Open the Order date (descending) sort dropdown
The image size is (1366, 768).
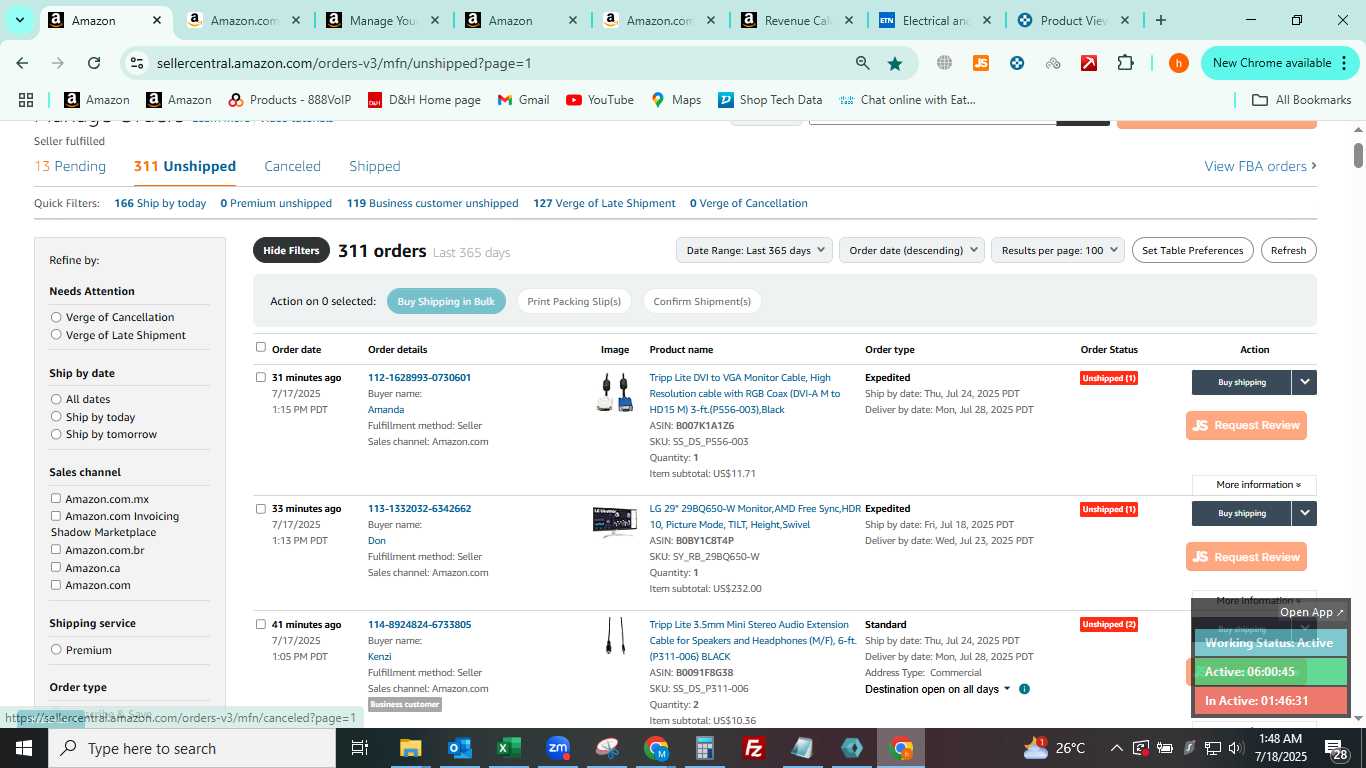tap(912, 250)
